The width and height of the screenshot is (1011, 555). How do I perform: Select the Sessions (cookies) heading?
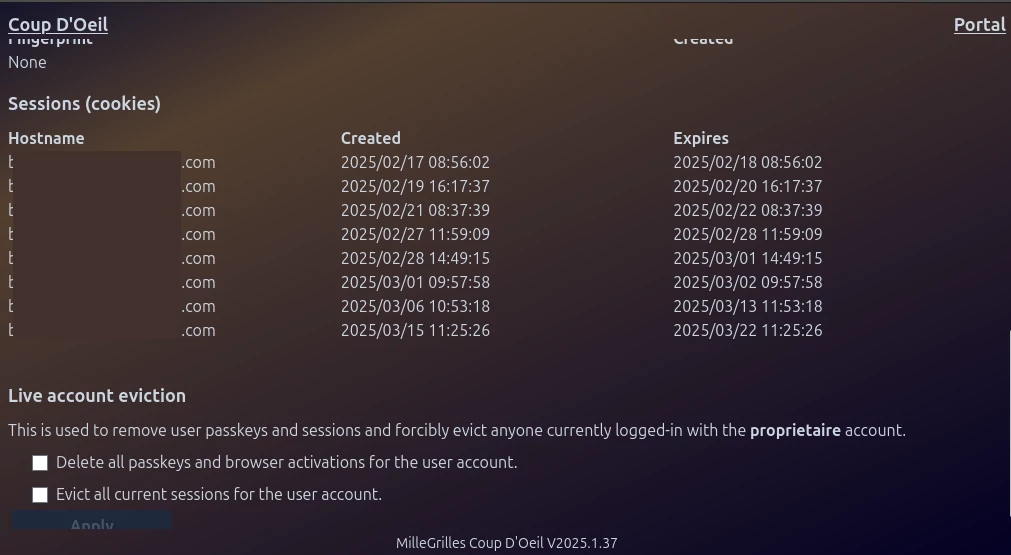point(84,104)
